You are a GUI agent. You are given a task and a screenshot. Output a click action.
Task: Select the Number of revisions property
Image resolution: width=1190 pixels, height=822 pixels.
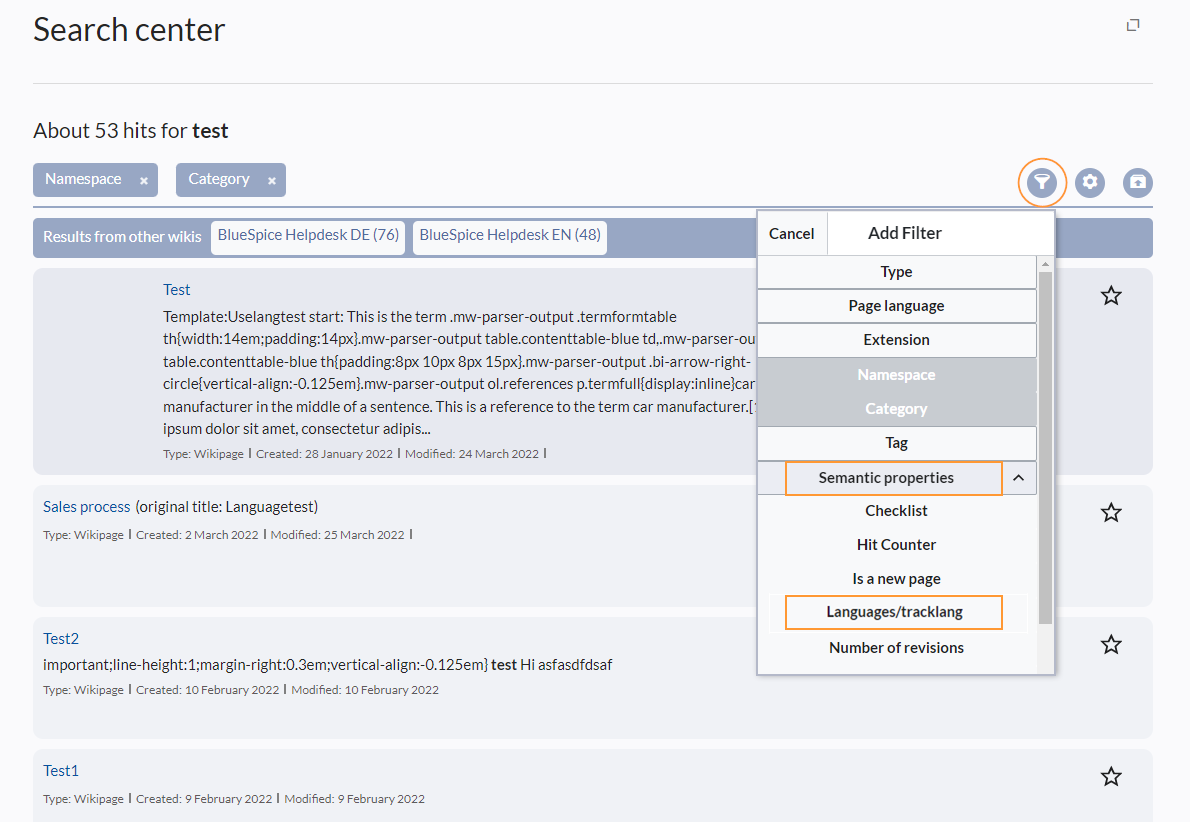click(x=896, y=648)
